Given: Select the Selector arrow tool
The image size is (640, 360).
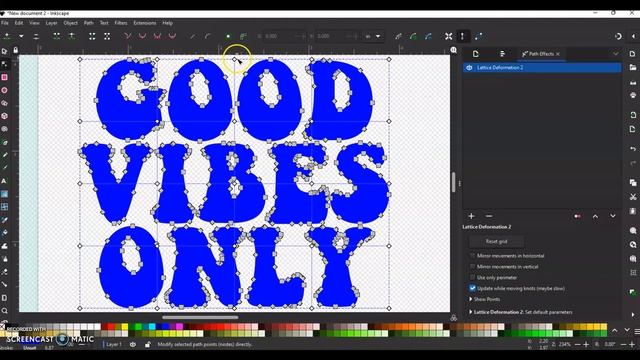Looking at the screenshot, I should click(4, 51).
